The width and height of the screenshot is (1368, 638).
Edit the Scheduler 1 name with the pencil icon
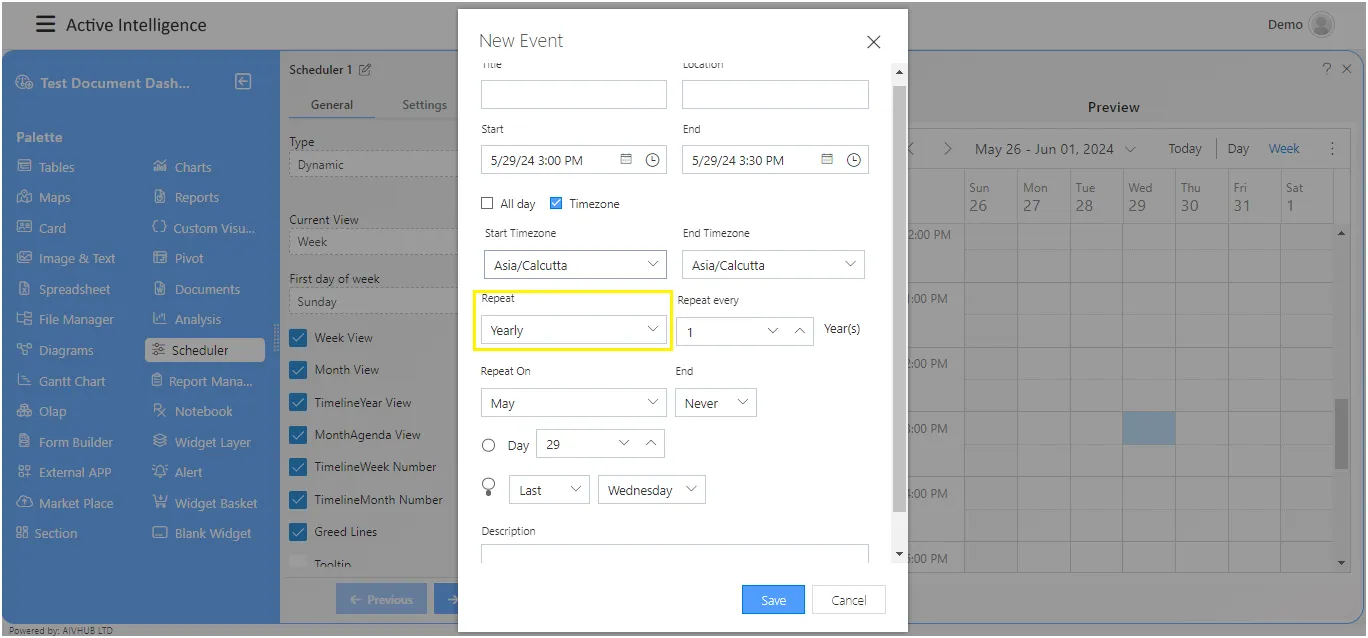pyautogui.click(x=365, y=70)
